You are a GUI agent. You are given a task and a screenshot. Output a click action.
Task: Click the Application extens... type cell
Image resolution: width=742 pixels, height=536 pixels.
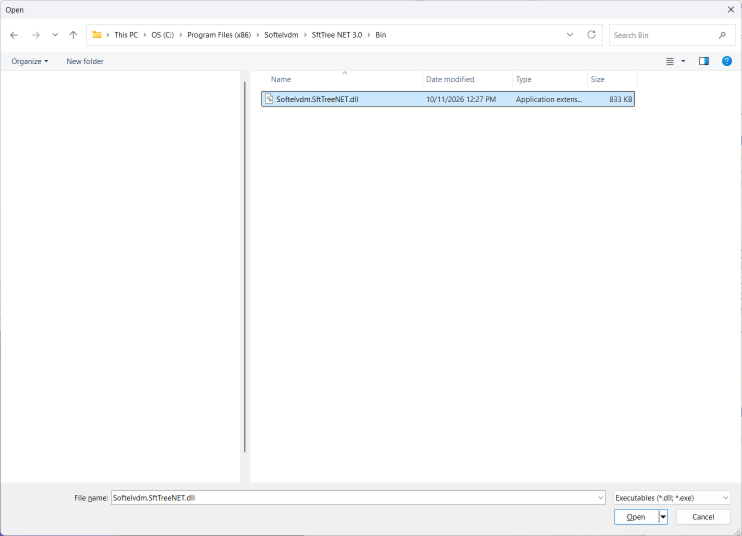tap(549, 99)
